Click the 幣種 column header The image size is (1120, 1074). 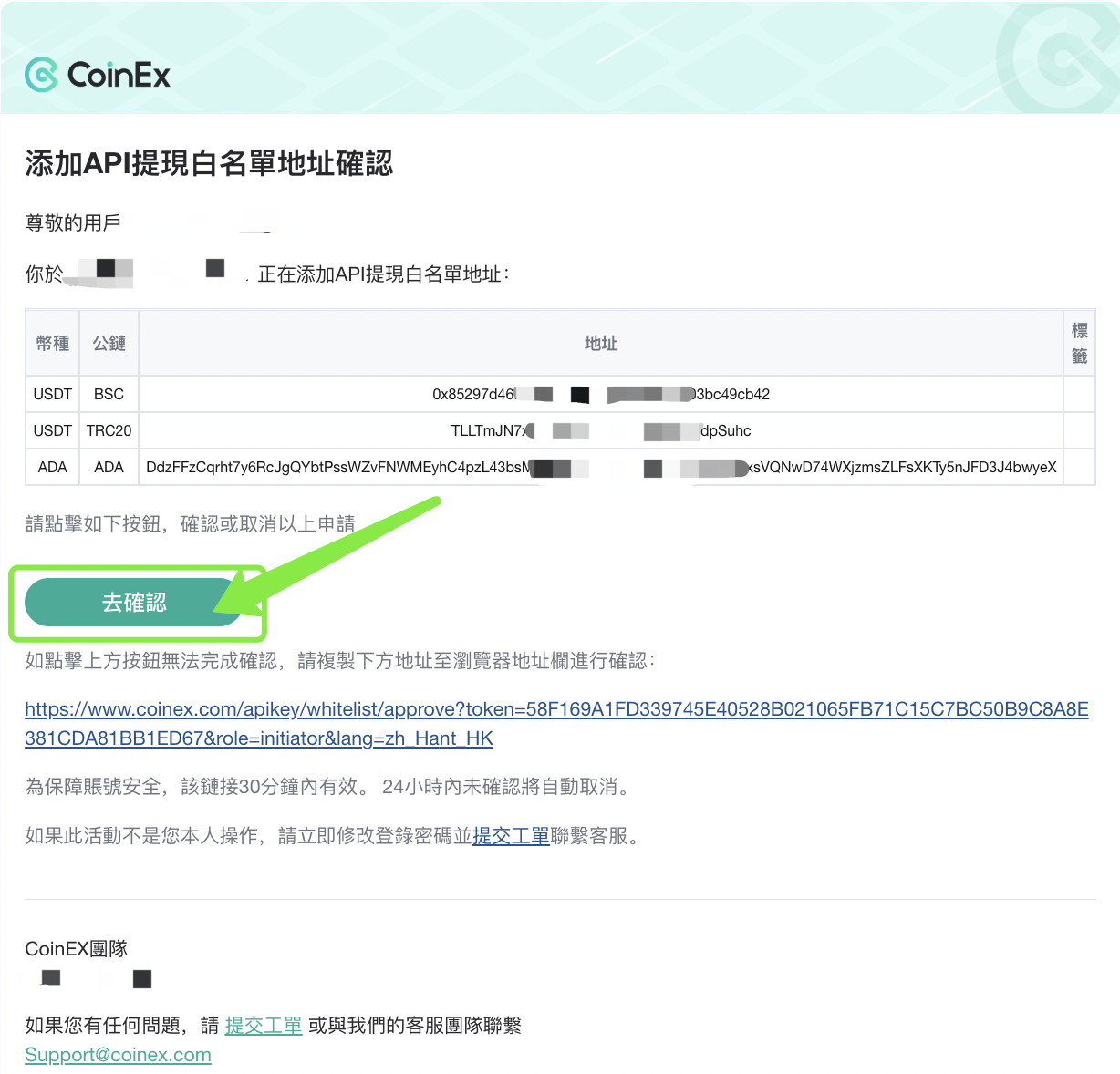coord(53,344)
